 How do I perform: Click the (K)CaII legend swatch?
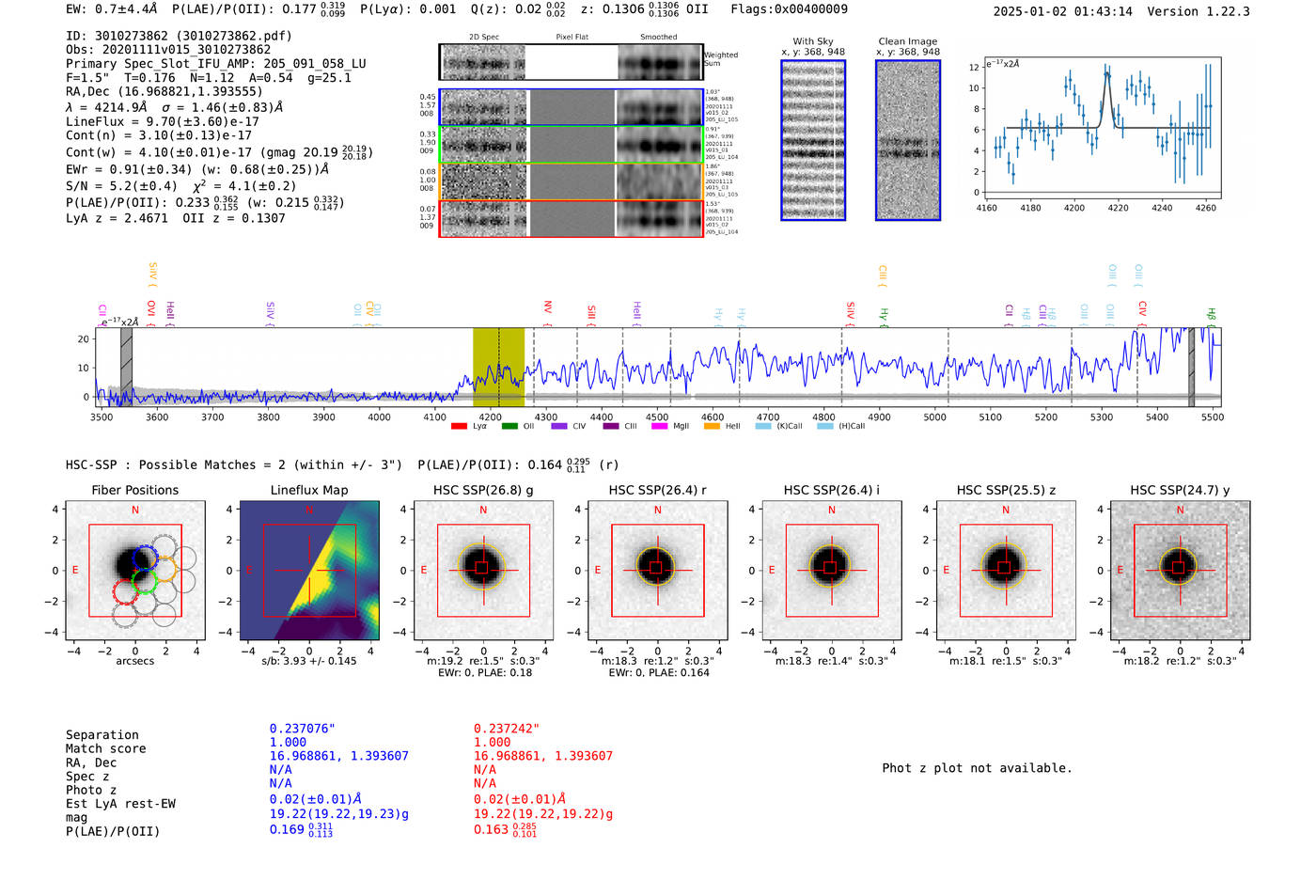763,426
